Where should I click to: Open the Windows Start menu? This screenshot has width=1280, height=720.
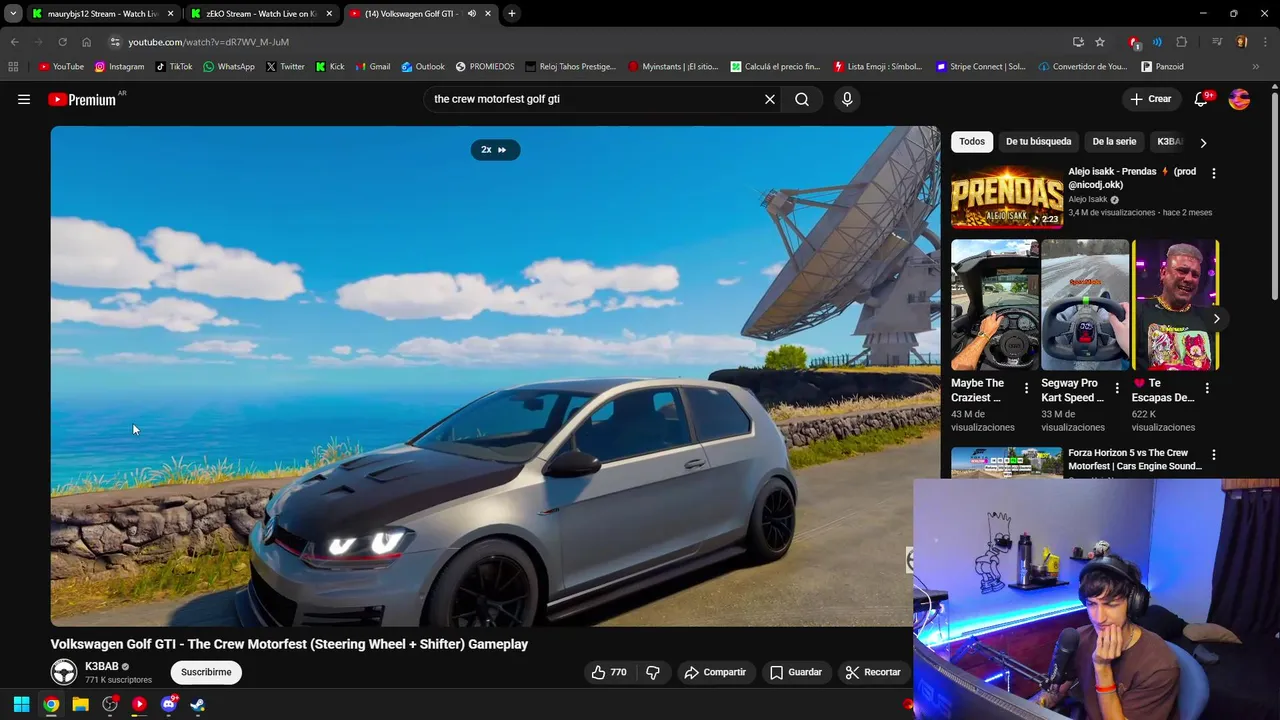point(21,705)
